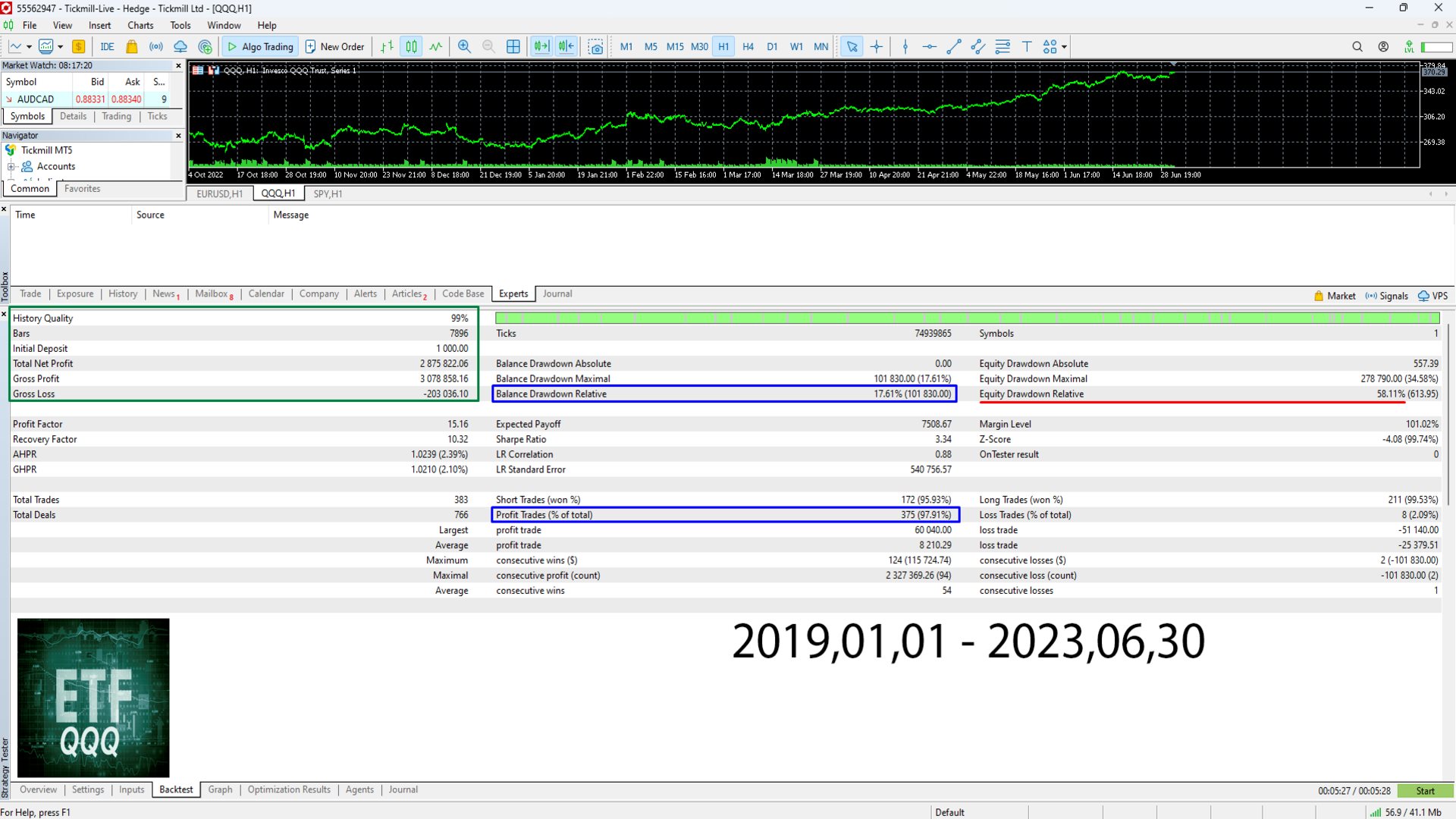
Task: Select the Text label tool
Action: pos(1027,46)
